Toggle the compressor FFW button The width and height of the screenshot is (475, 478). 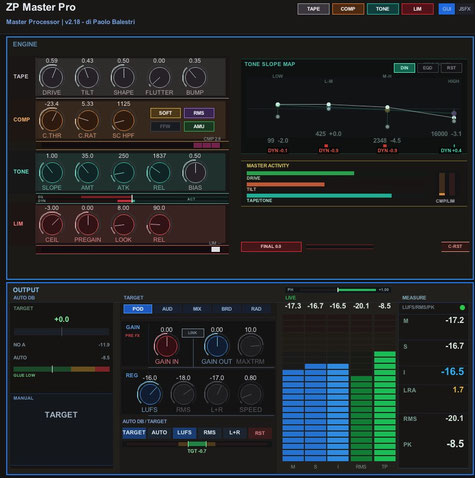click(165, 126)
